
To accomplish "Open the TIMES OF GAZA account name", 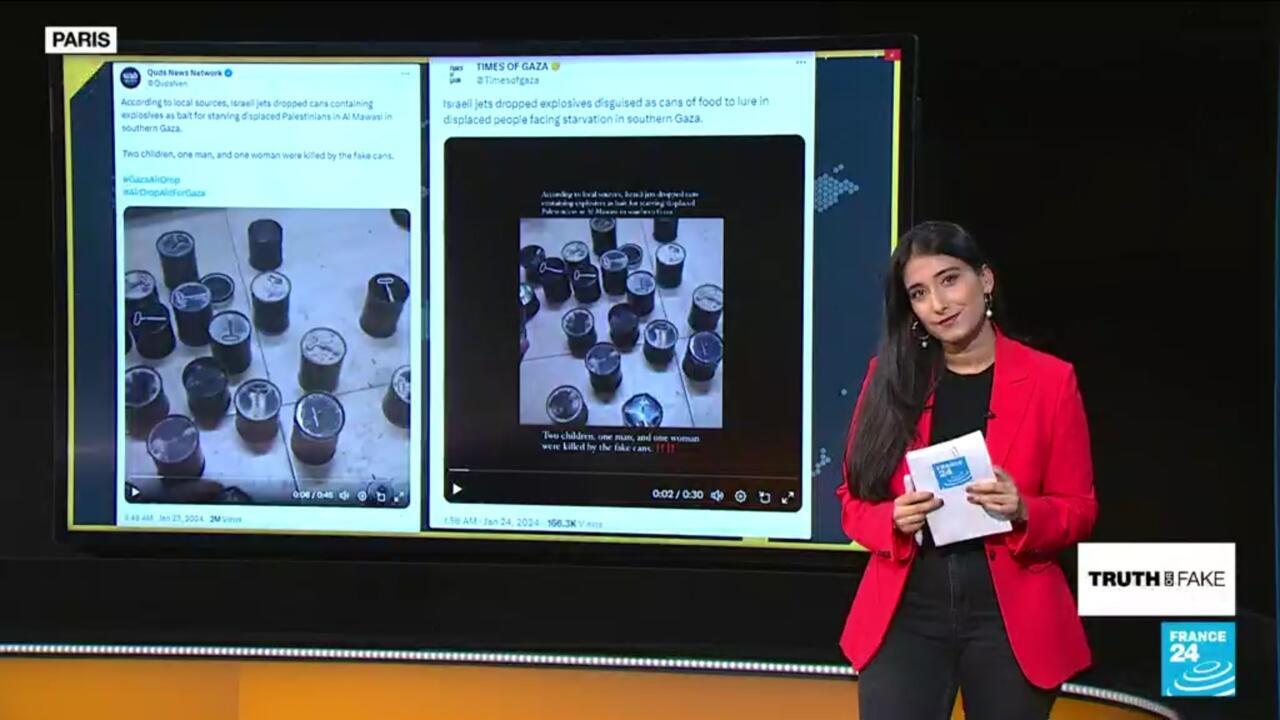I will click(x=510, y=66).
